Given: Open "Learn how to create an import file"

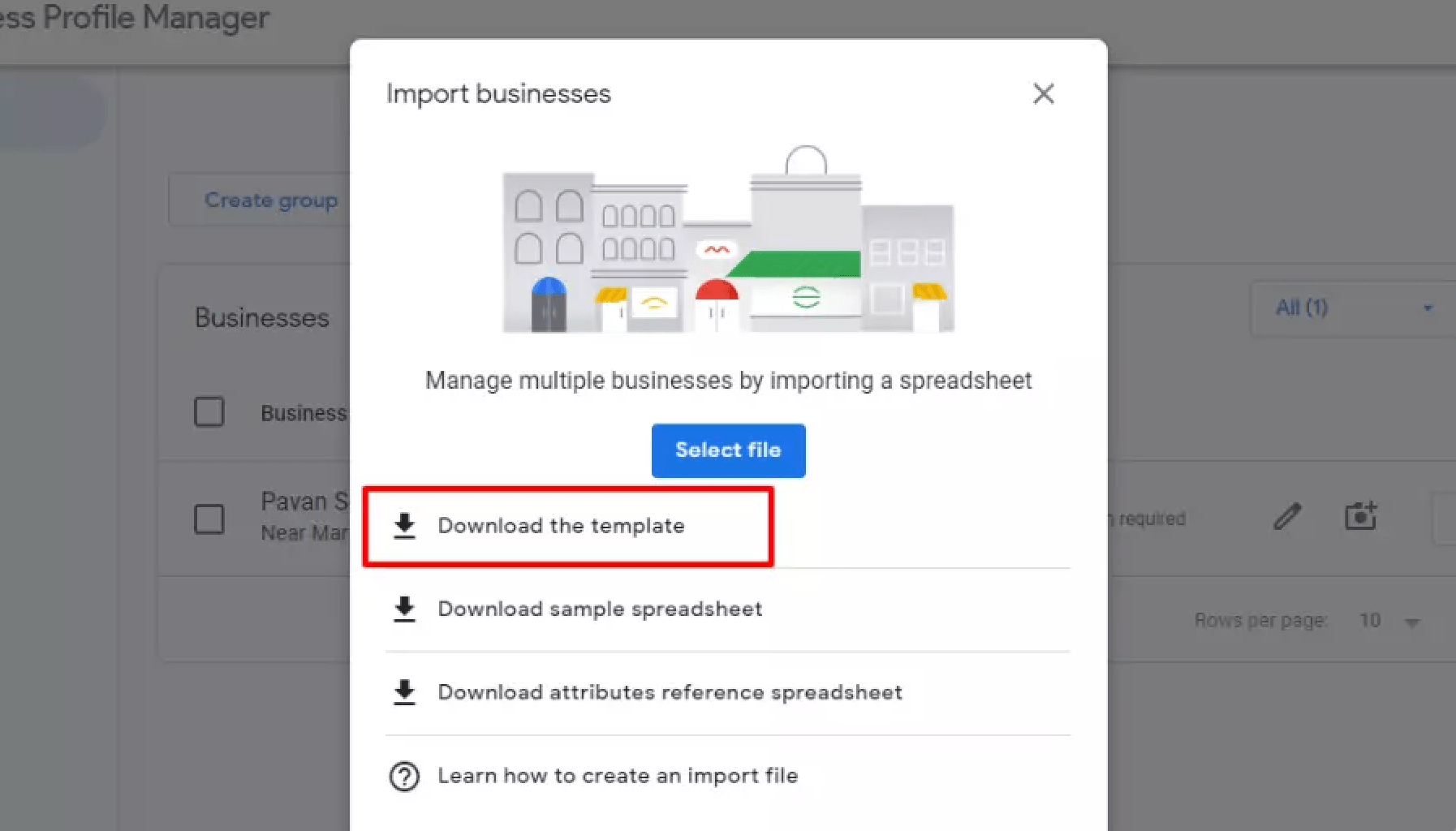Looking at the screenshot, I should (x=618, y=776).
